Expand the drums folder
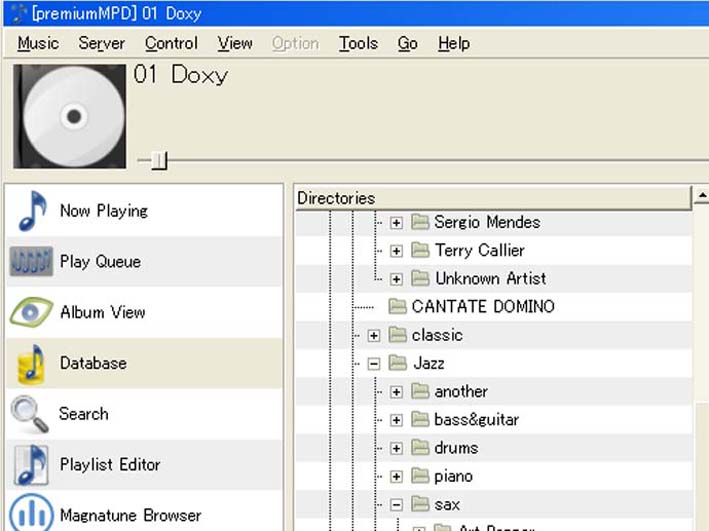This screenshot has width=709, height=531. point(396,448)
